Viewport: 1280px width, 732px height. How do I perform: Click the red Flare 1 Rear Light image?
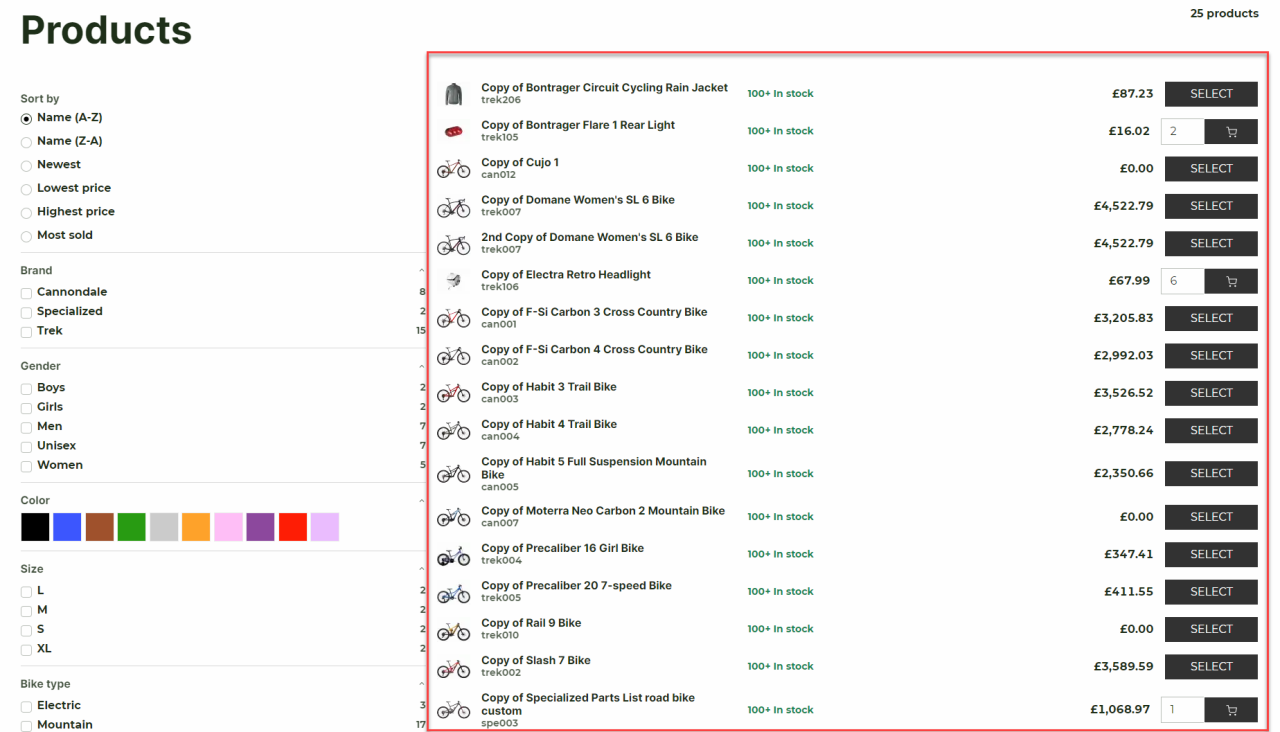click(x=454, y=132)
